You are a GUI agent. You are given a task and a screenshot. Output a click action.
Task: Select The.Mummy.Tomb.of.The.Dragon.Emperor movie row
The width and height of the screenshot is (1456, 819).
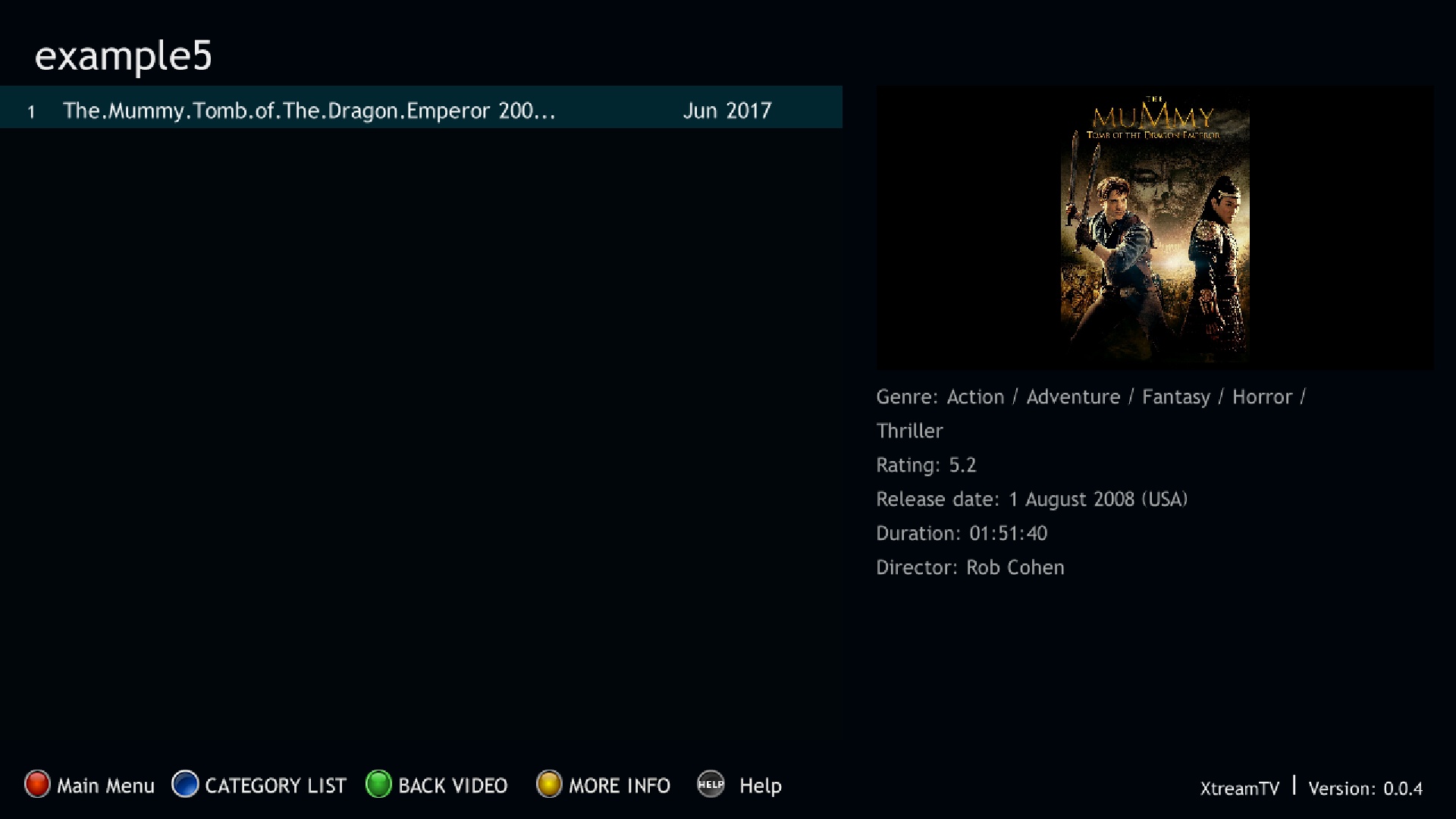tap(421, 107)
